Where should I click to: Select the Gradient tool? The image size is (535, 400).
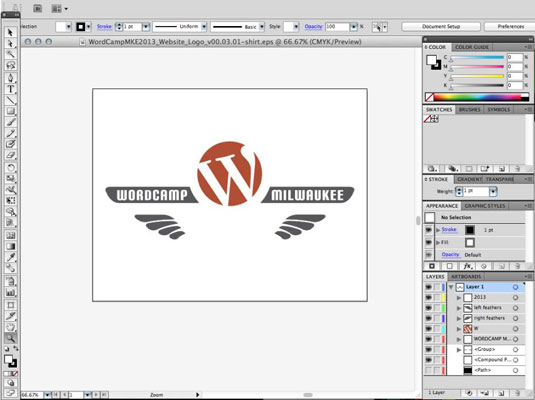10,246
